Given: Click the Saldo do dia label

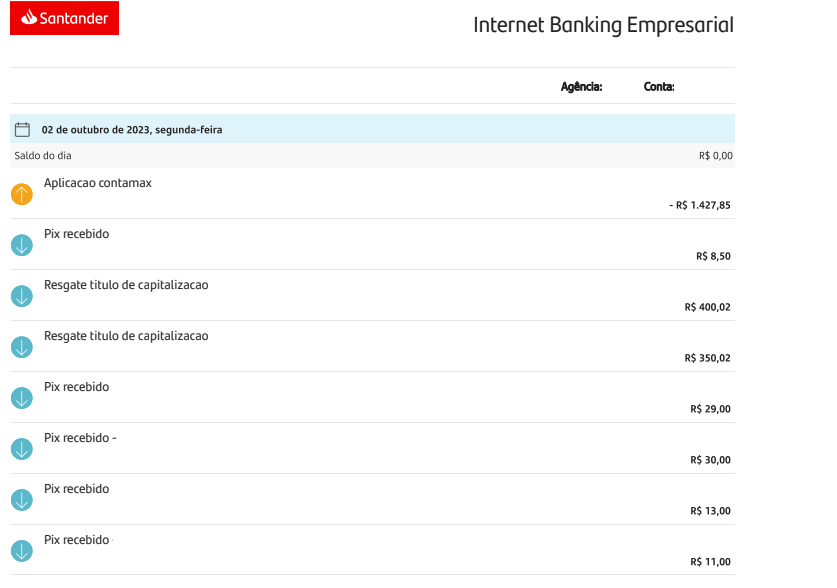Looking at the screenshot, I should (43, 156).
